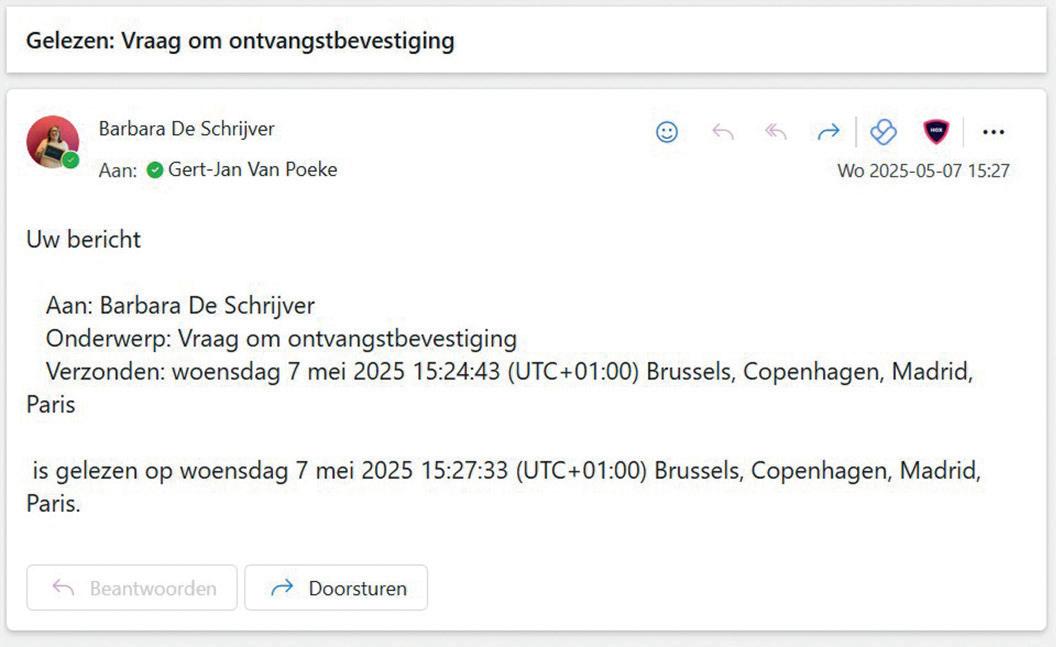Click the green status icon before Gert-Jan
The height and width of the screenshot is (647, 1056).
click(154, 170)
